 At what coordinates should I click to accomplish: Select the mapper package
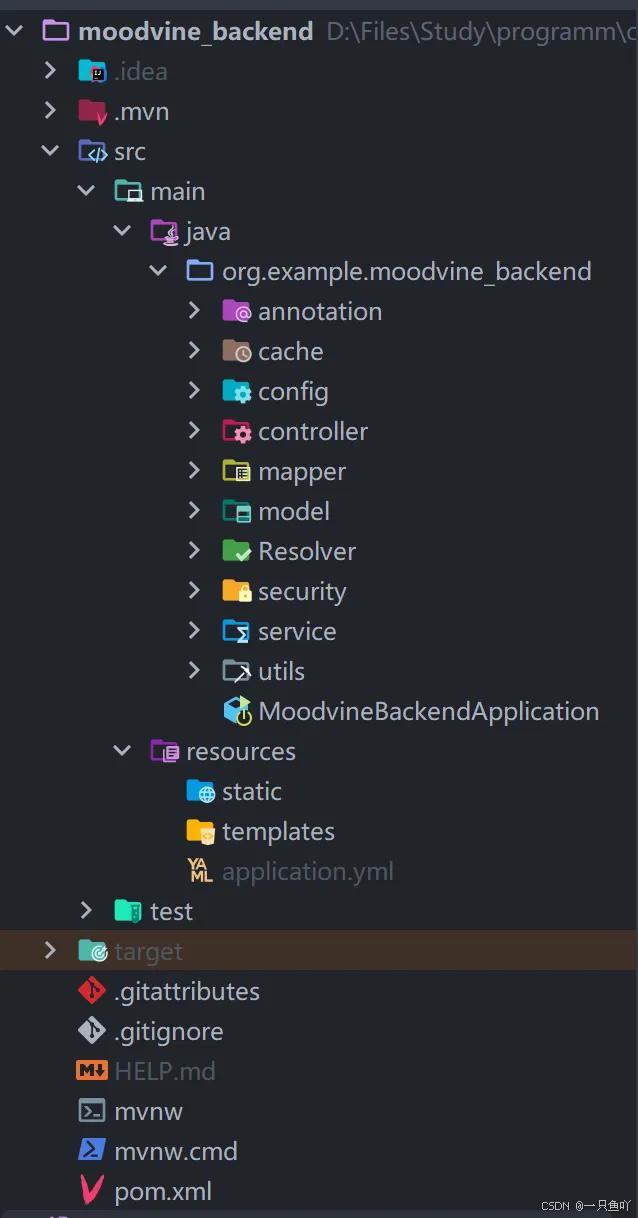click(x=301, y=470)
